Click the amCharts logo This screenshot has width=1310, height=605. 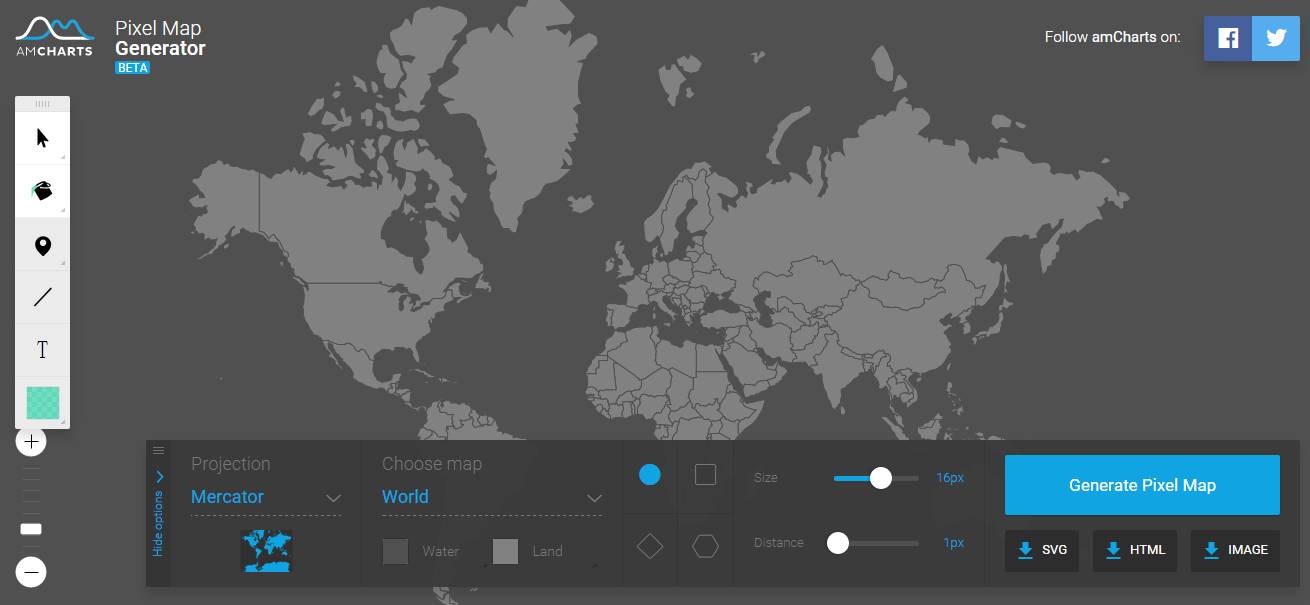(55, 37)
